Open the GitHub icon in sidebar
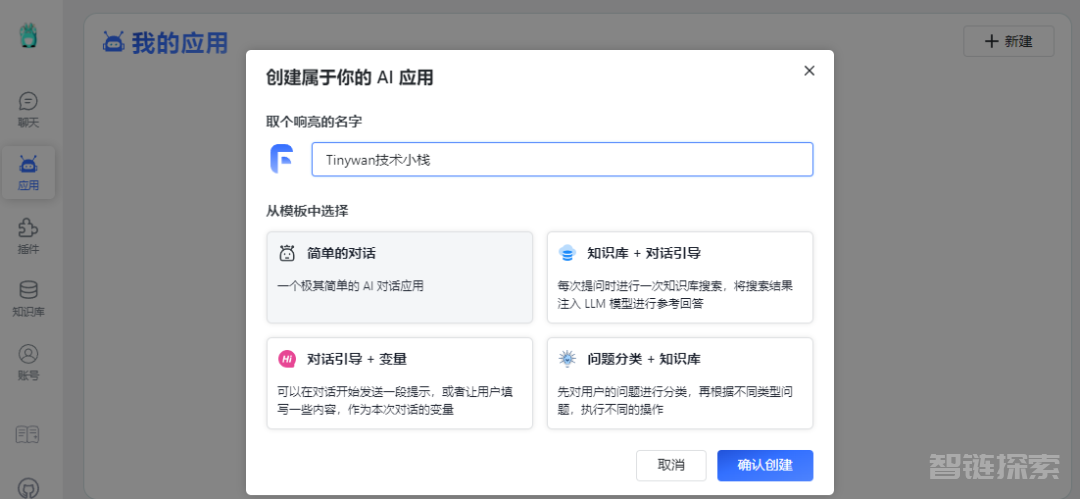This screenshot has height=499, width=1080. coord(28,487)
